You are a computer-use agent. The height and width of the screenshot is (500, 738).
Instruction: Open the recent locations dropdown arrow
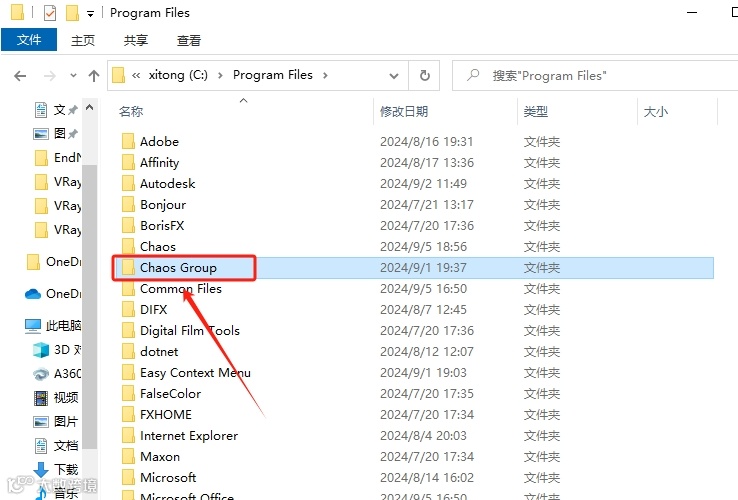[x=73, y=75]
